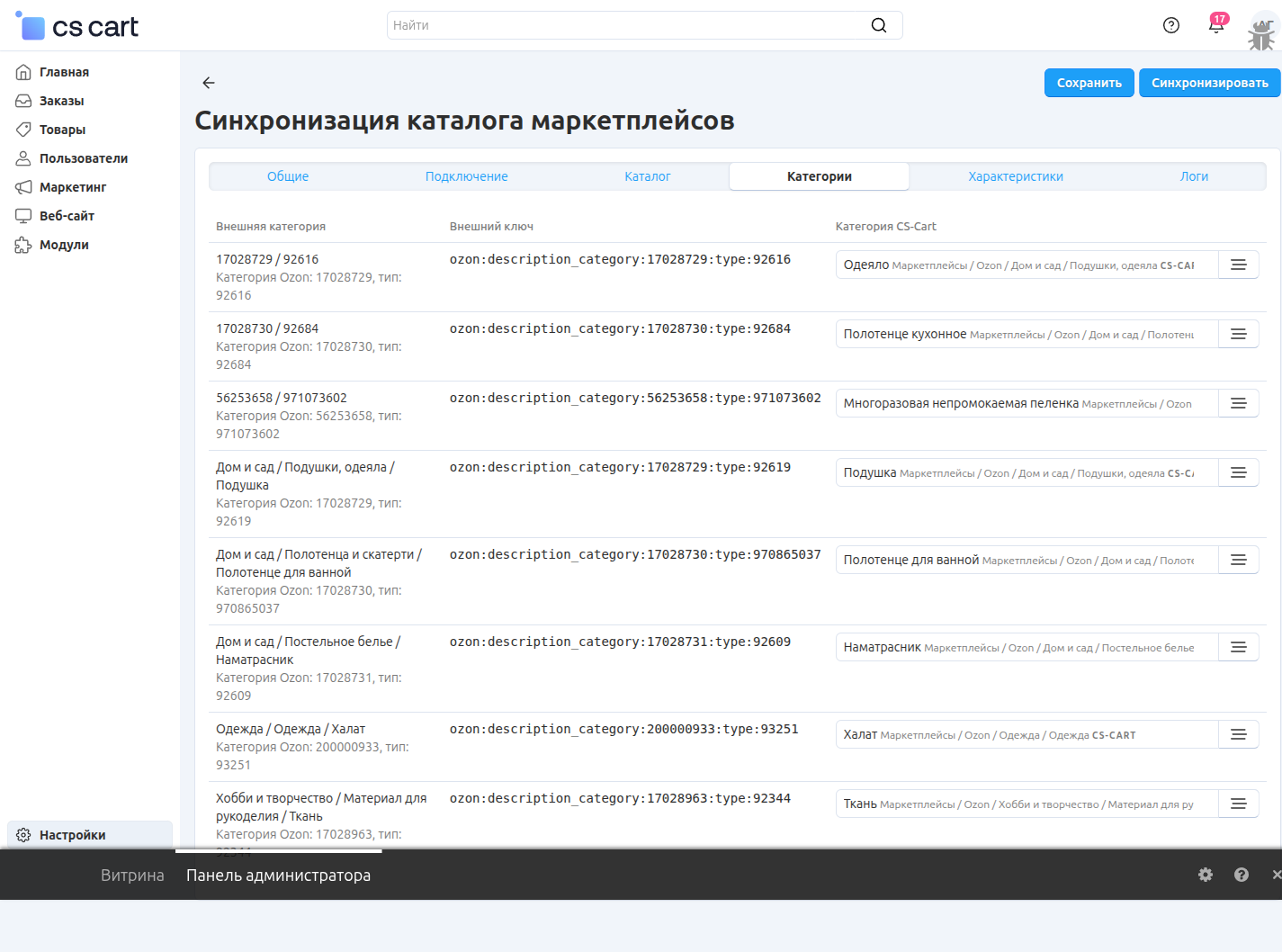Open category picker list for Полотенце кухонное row
Viewport: 1282px width, 952px height.
click(1239, 334)
